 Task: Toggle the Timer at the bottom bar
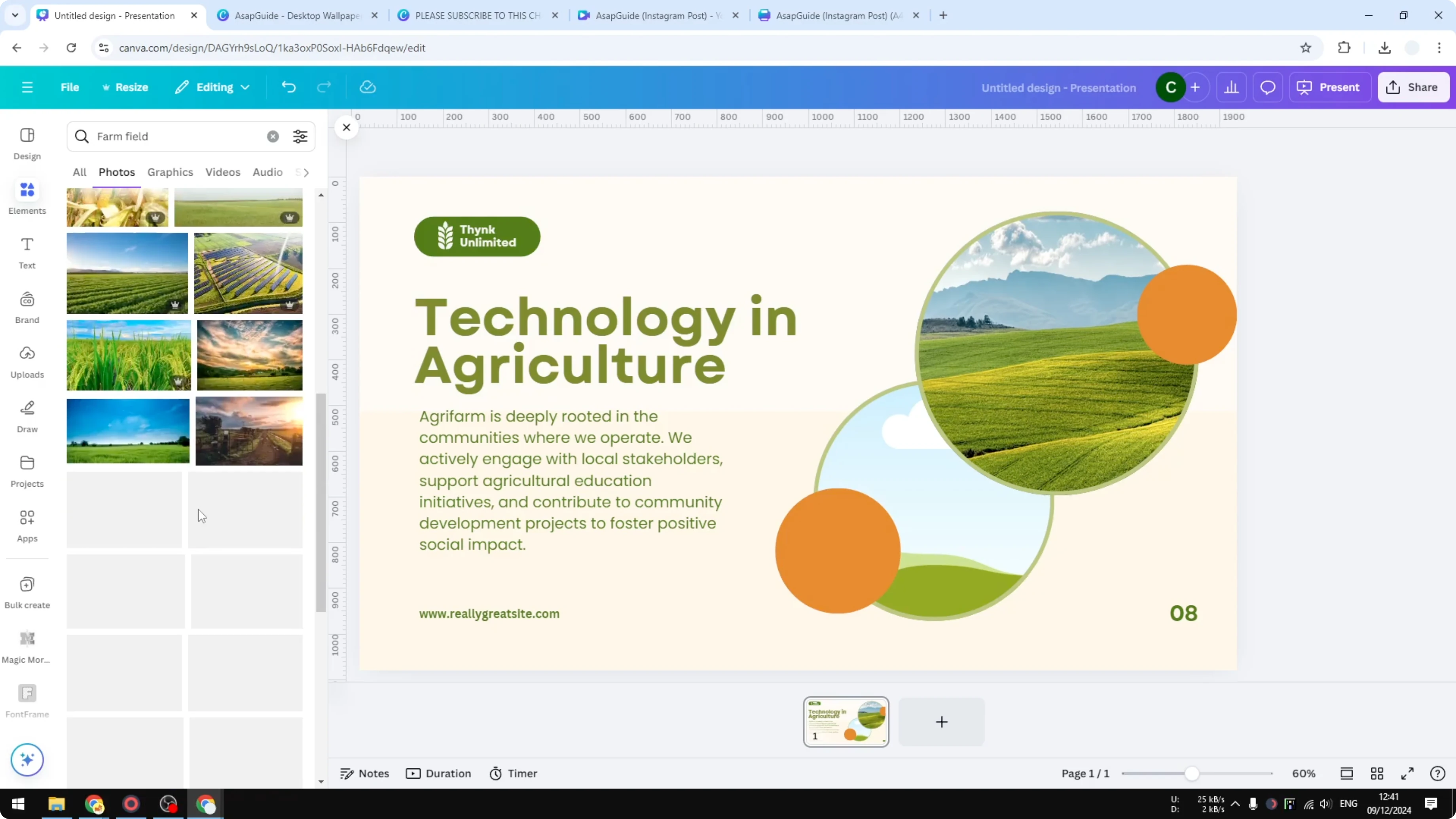tap(513, 773)
